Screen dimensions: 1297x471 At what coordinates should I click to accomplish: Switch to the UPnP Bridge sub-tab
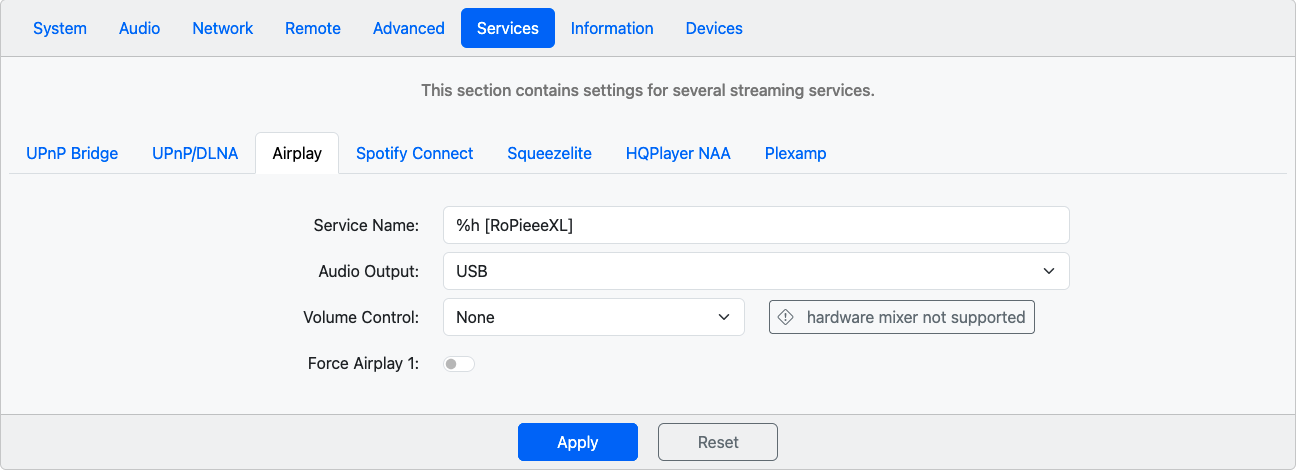pyautogui.click(x=72, y=153)
